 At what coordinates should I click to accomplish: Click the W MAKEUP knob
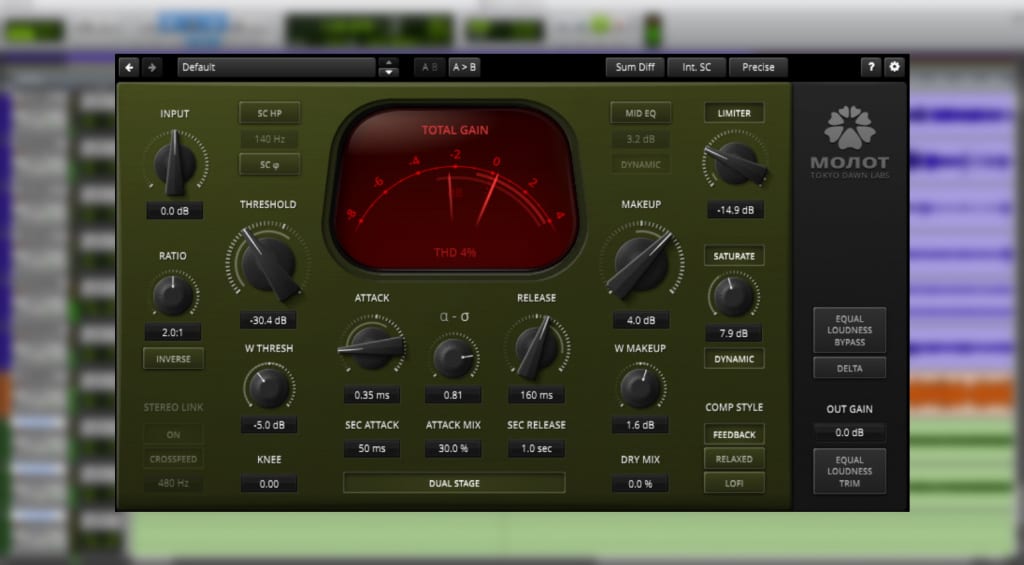point(641,387)
